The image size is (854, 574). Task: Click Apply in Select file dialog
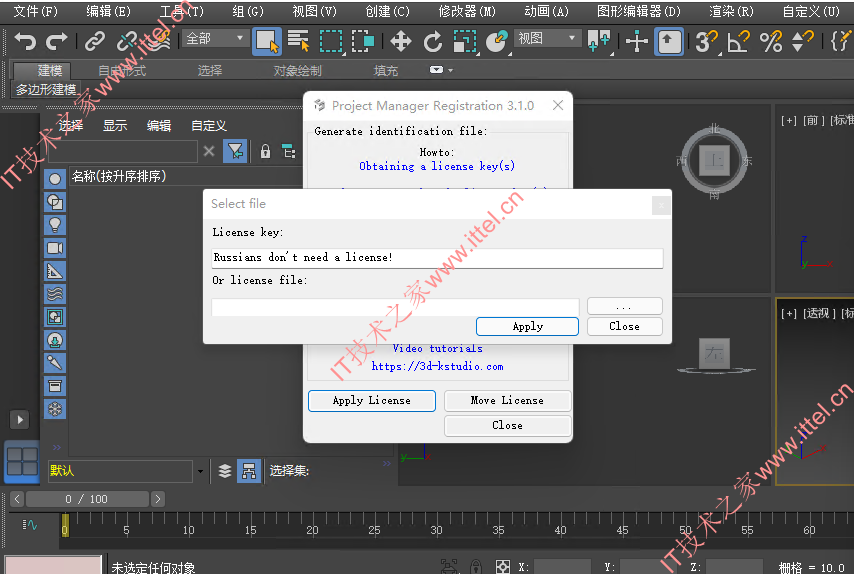[x=527, y=326]
